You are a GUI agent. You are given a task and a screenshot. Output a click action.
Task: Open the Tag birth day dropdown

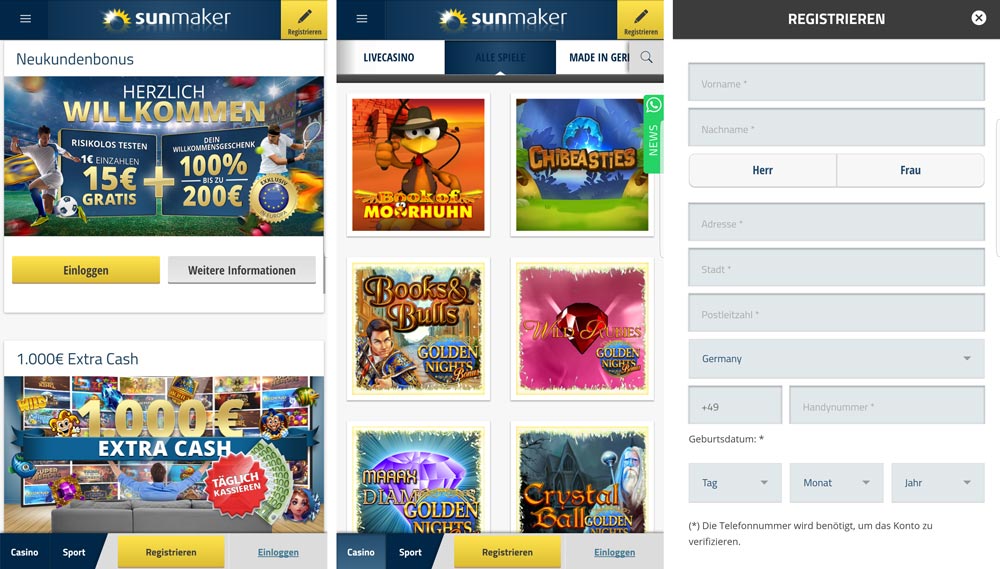[735, 483]
